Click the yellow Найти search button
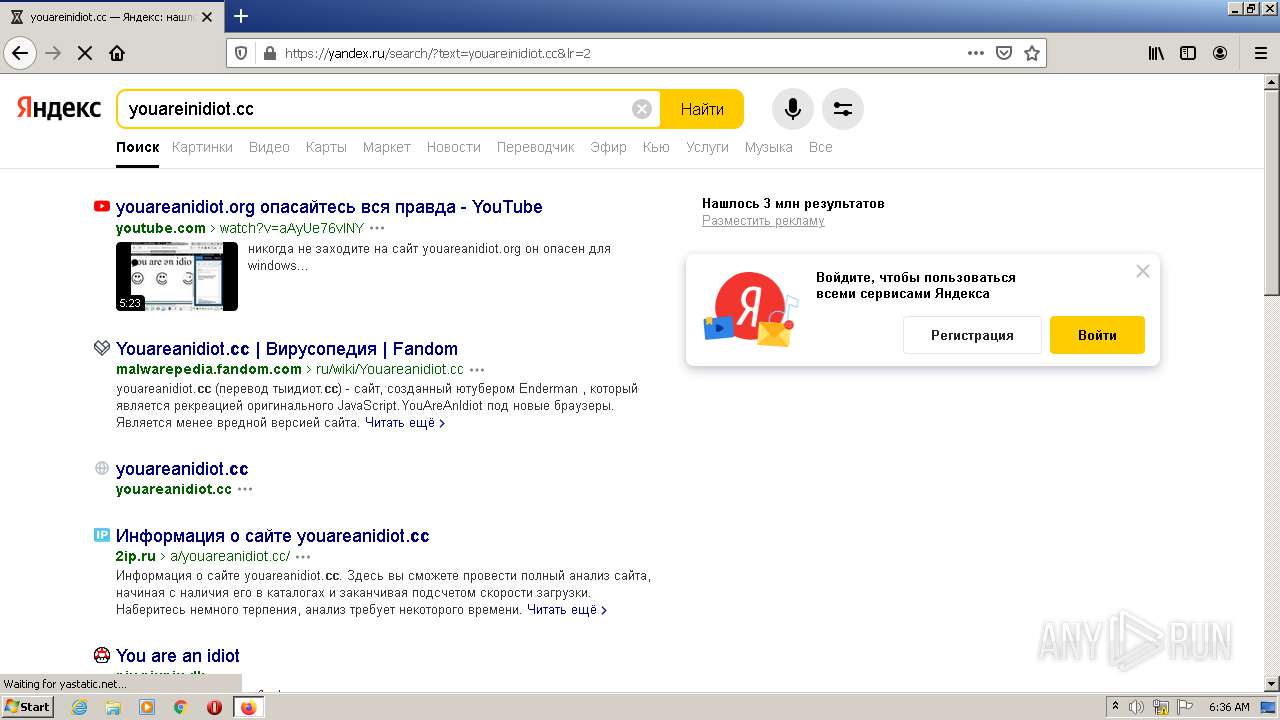The height and width of the screenshot is (720, 1280). 702,109
